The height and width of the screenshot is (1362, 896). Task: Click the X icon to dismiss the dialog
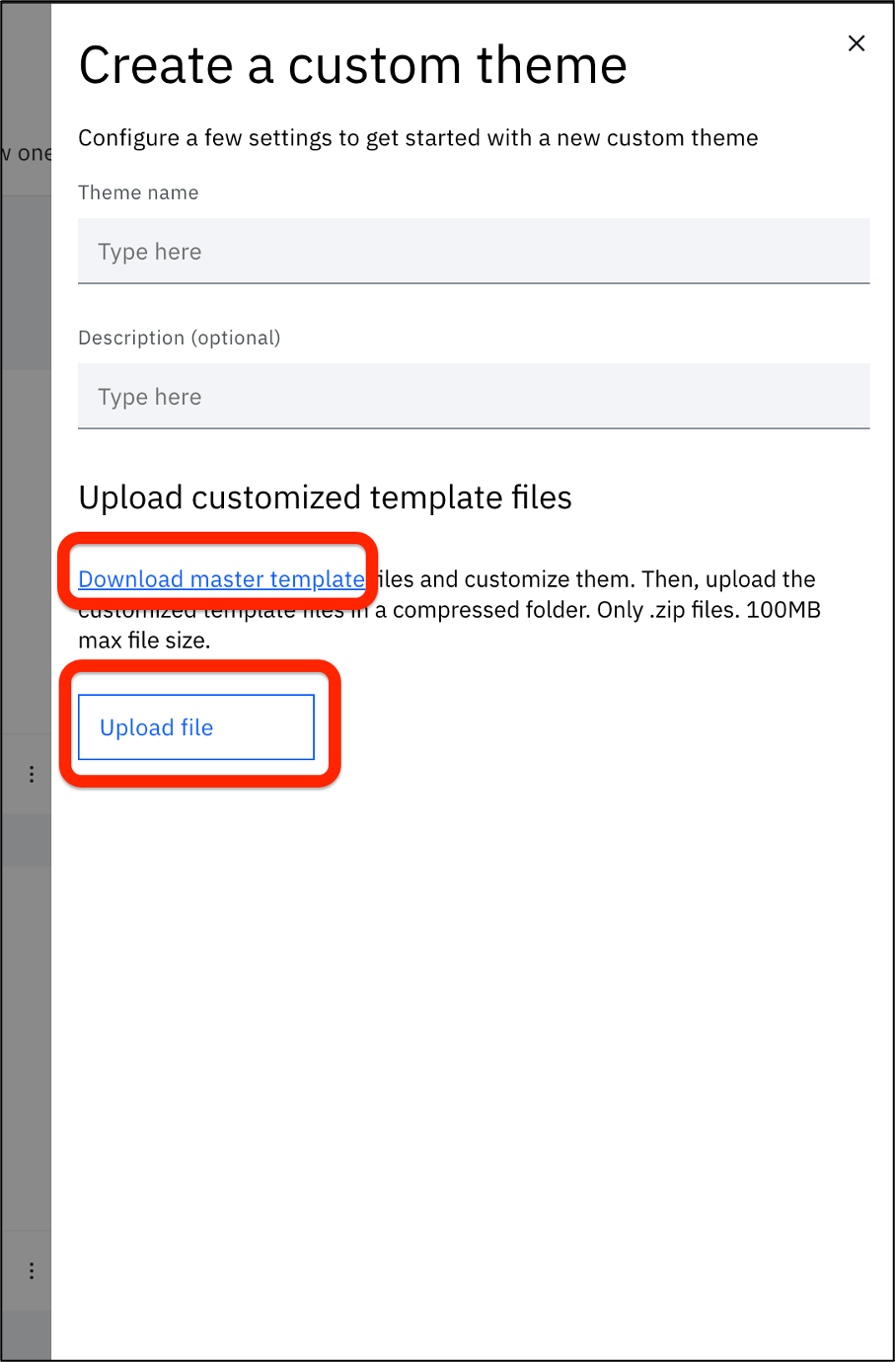pyautogui.click(x=856, y=42)
